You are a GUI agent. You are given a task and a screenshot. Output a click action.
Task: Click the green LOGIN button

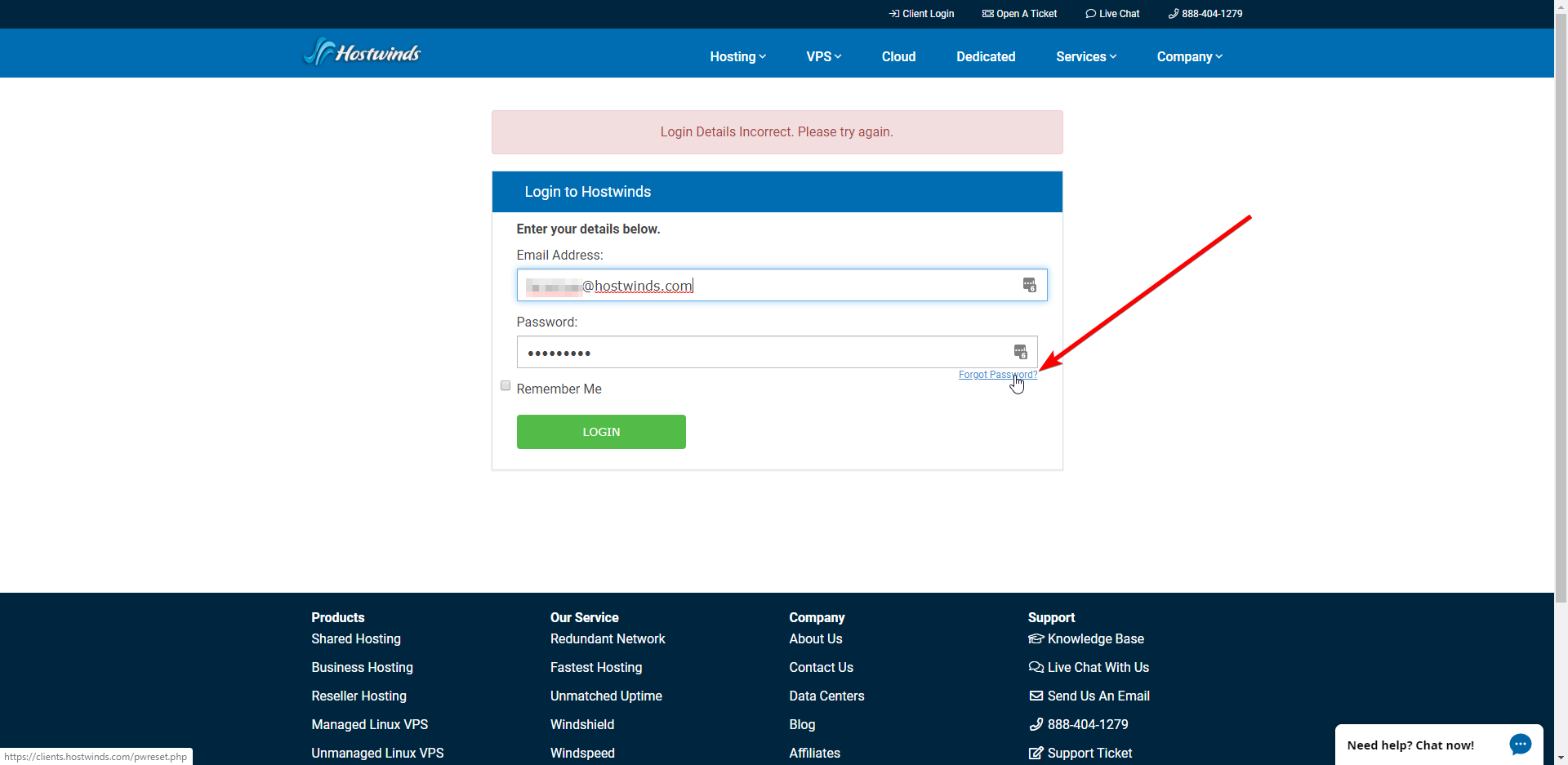[x=601, y=432]
